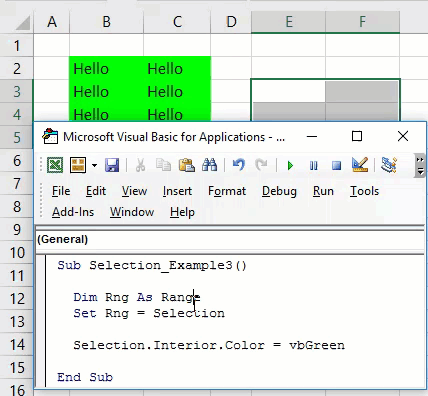The height and width of the screenshot is (396, 428).
Task: Open the Debug menu
Action: pyautogui.click(x=279, y=191)
